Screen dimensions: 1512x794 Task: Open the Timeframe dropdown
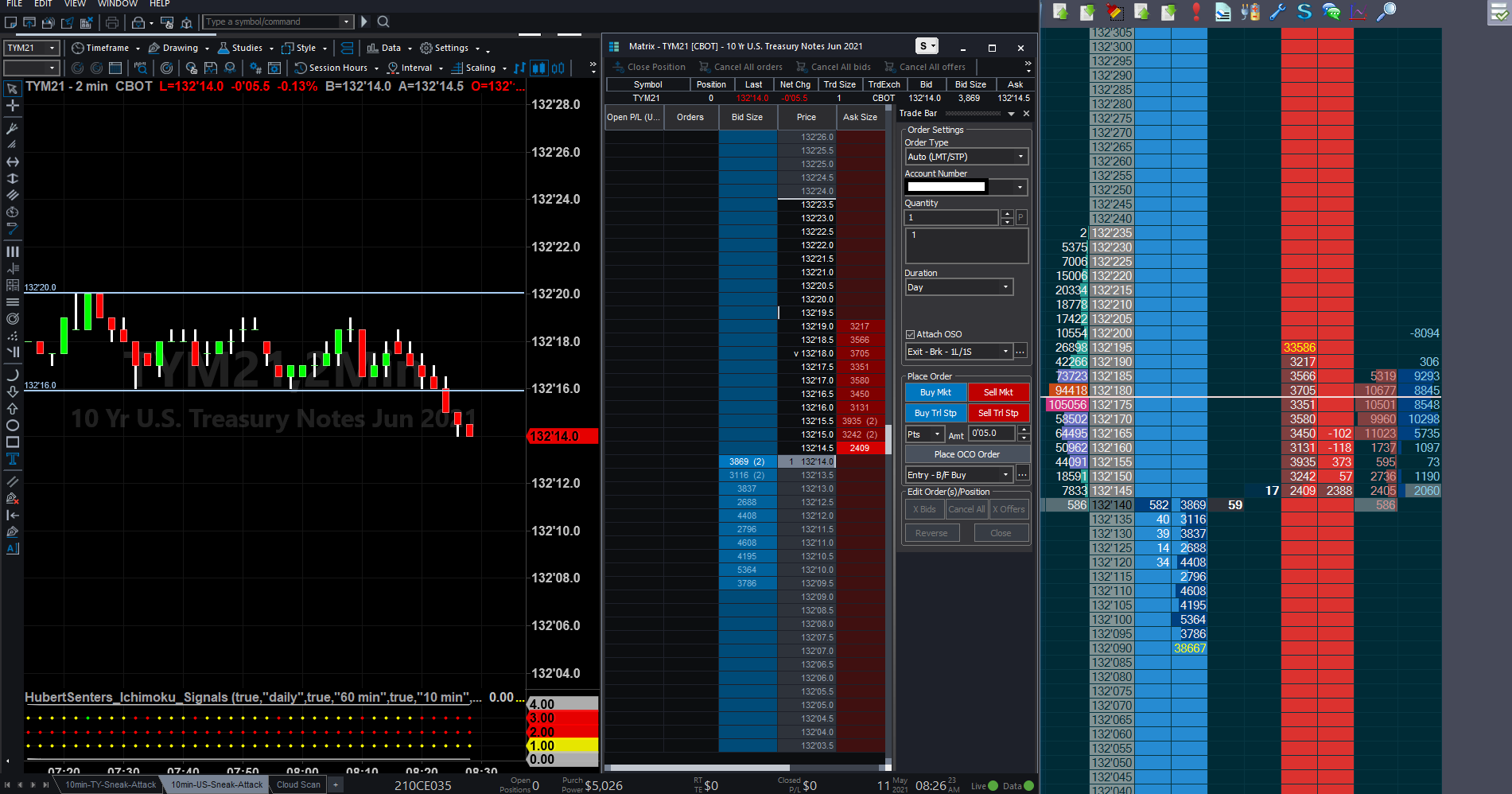point(107,48)
